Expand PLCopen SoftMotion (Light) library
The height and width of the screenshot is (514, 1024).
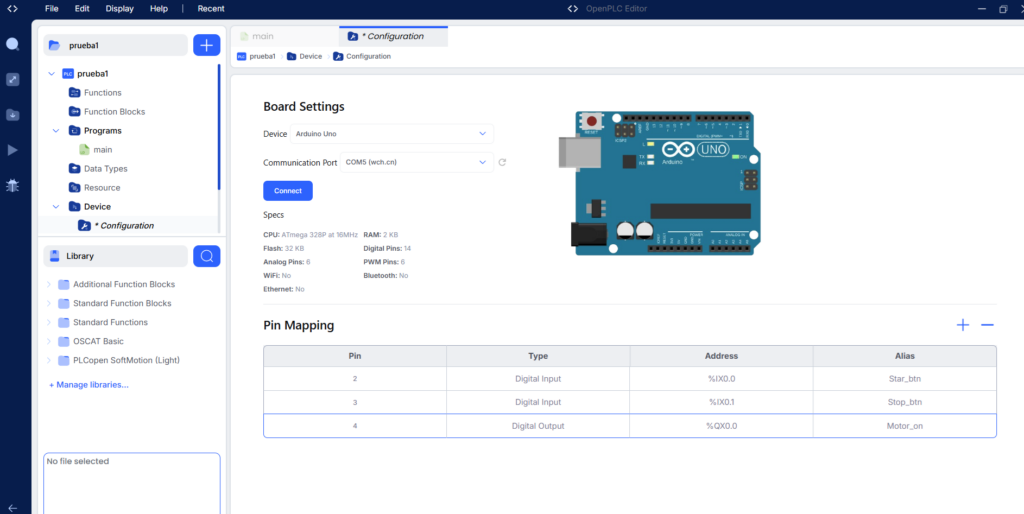(x=48, y=361)
